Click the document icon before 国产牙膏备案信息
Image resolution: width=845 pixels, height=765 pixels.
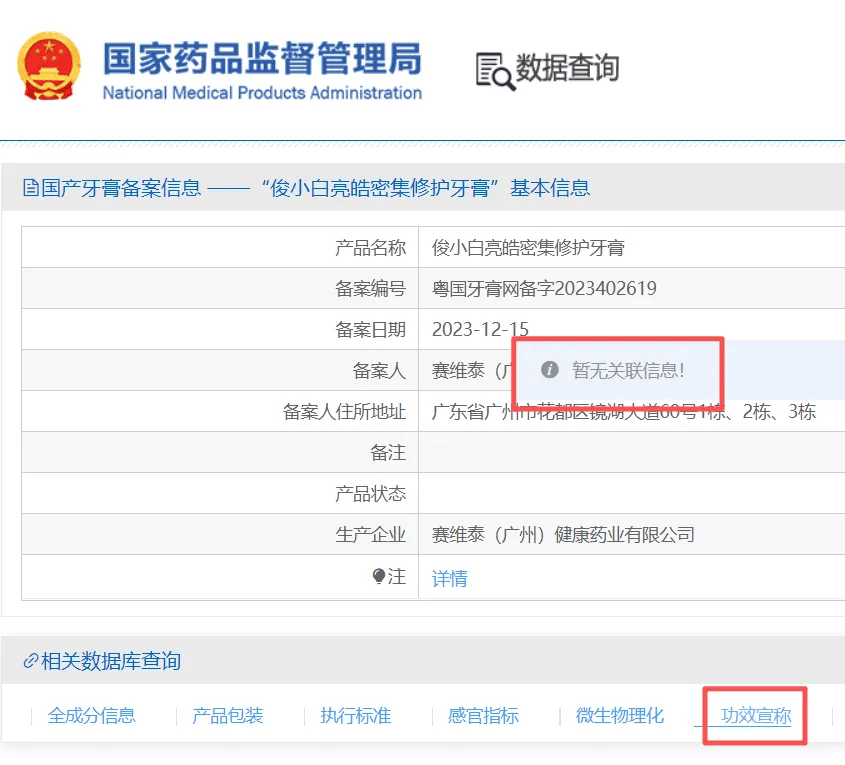pos(29,187)
